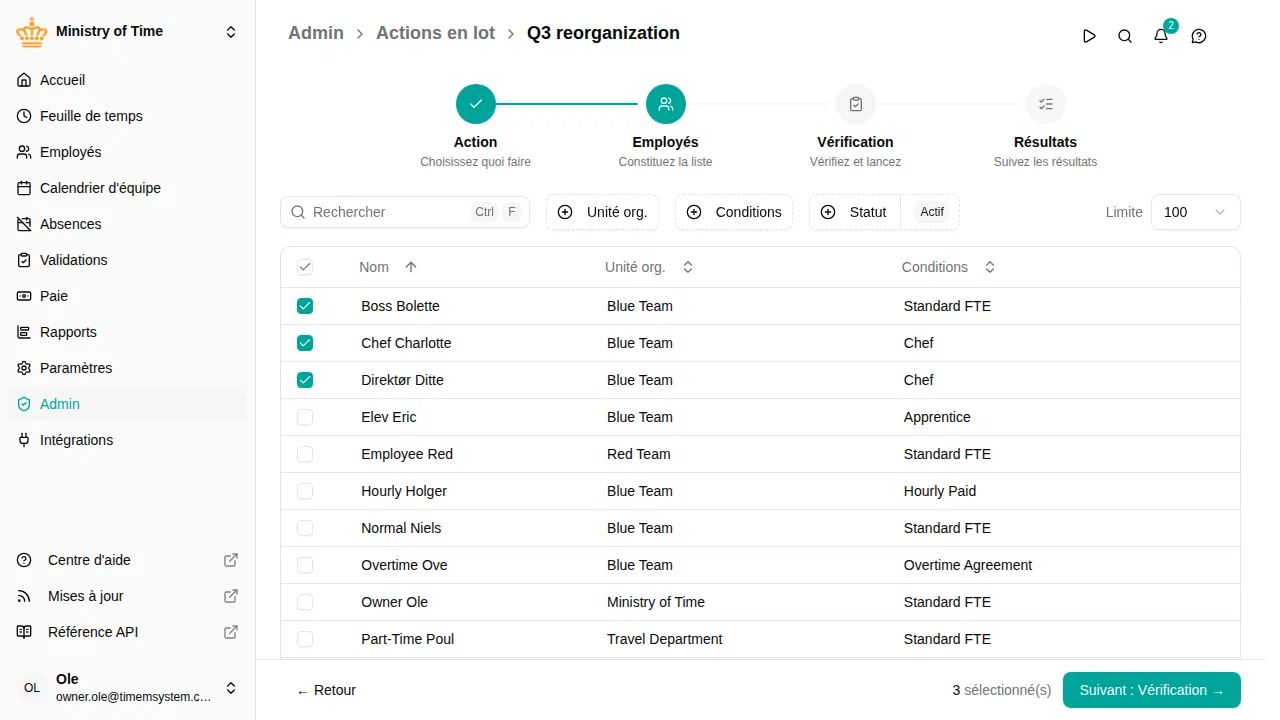Screen dimensions: 1280x720
Task: Click the plus icon on Unité org. filter
Action: (565, 212)
